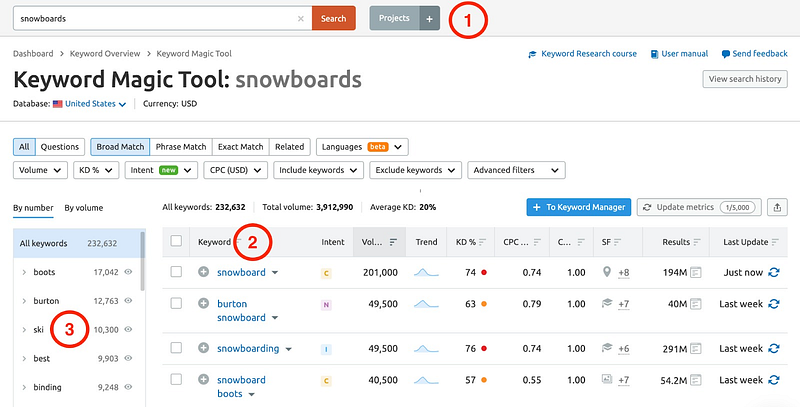This screenshot has height=407, width=800.
Task: Click the export icon beside Update metrics
Action: (778, 207)
